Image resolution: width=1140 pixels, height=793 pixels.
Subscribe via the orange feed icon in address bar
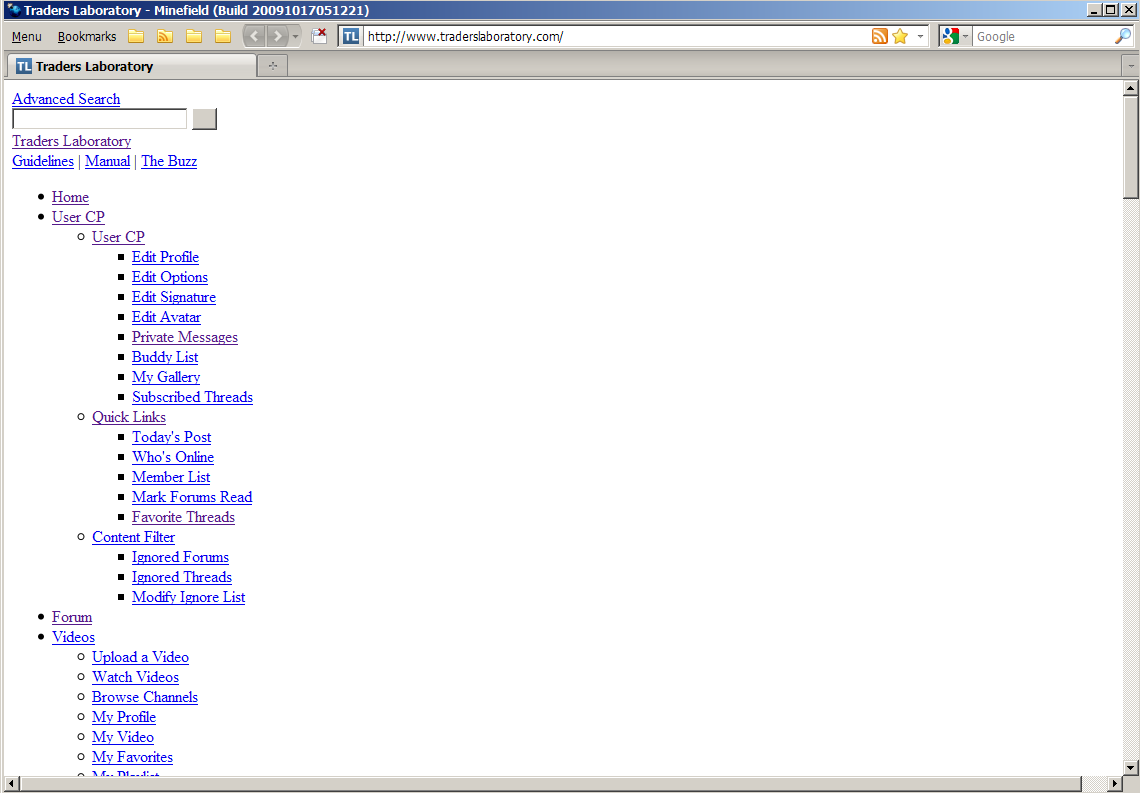880,36
